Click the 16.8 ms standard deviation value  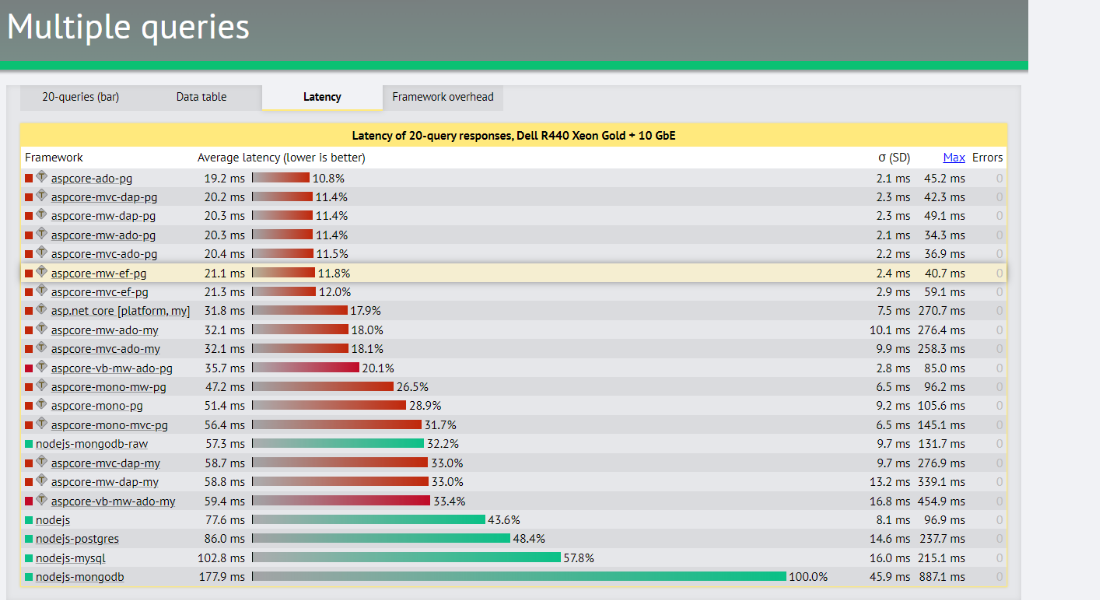[890, 501]
